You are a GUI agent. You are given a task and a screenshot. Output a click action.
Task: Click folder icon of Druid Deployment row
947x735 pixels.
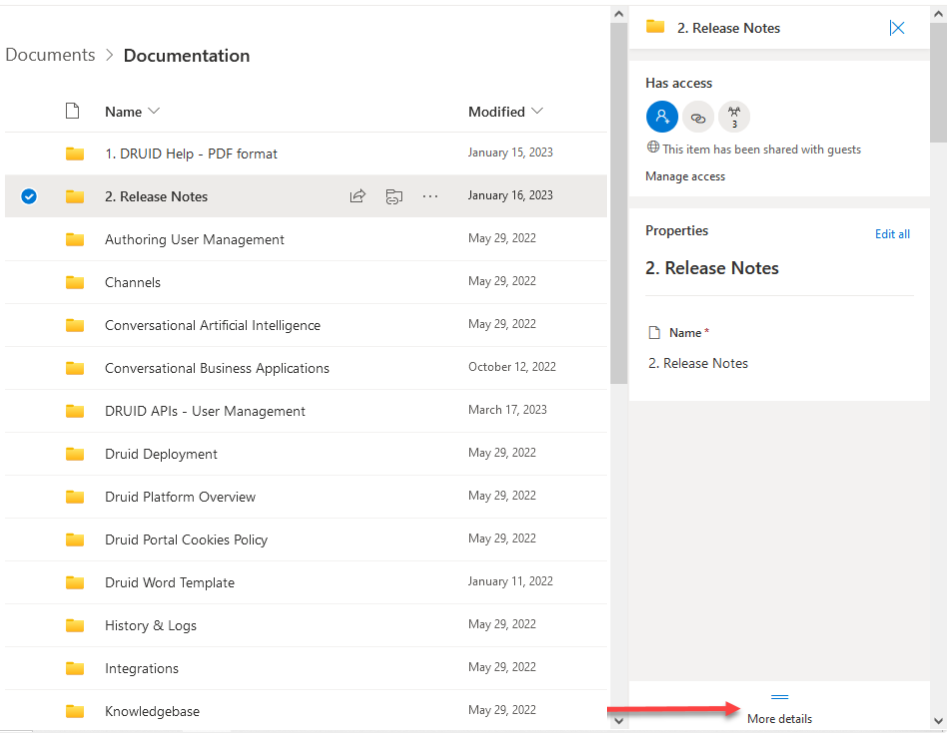(x=75, y=454)
